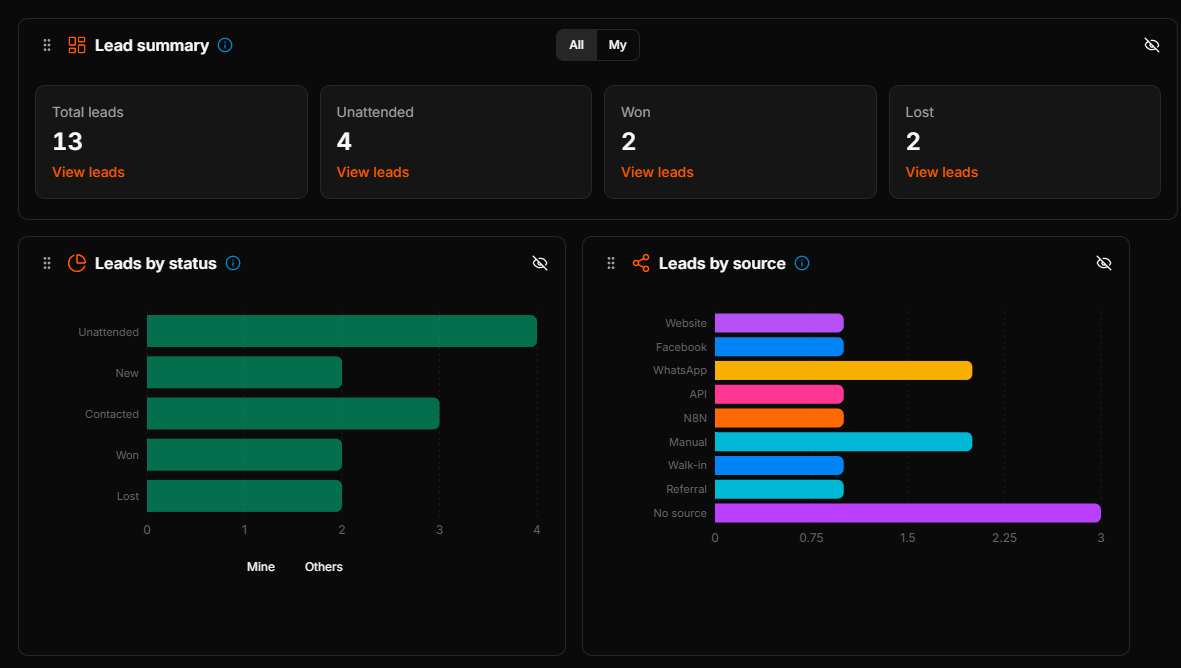Image resolution: width=1181 pixels, height=668 pixels.
Task: Click the Unattended count 4
Action: 344,142
